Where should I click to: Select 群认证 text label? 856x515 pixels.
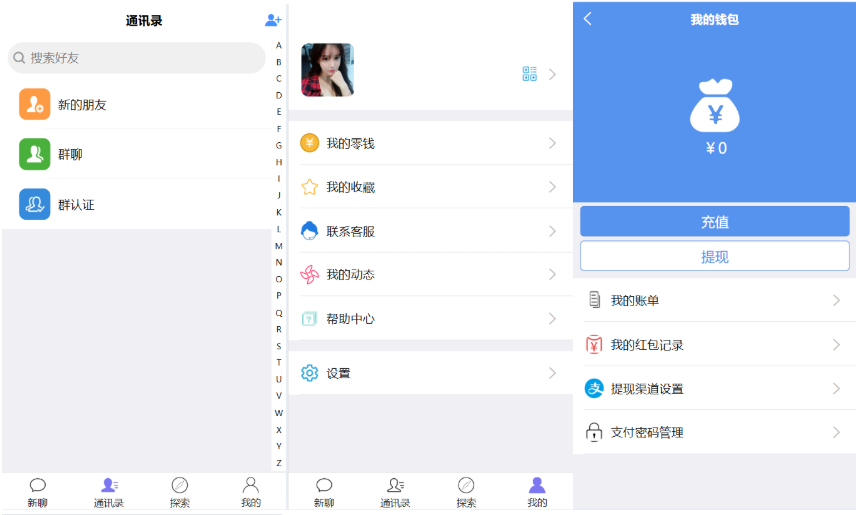(x=76, y=205)
